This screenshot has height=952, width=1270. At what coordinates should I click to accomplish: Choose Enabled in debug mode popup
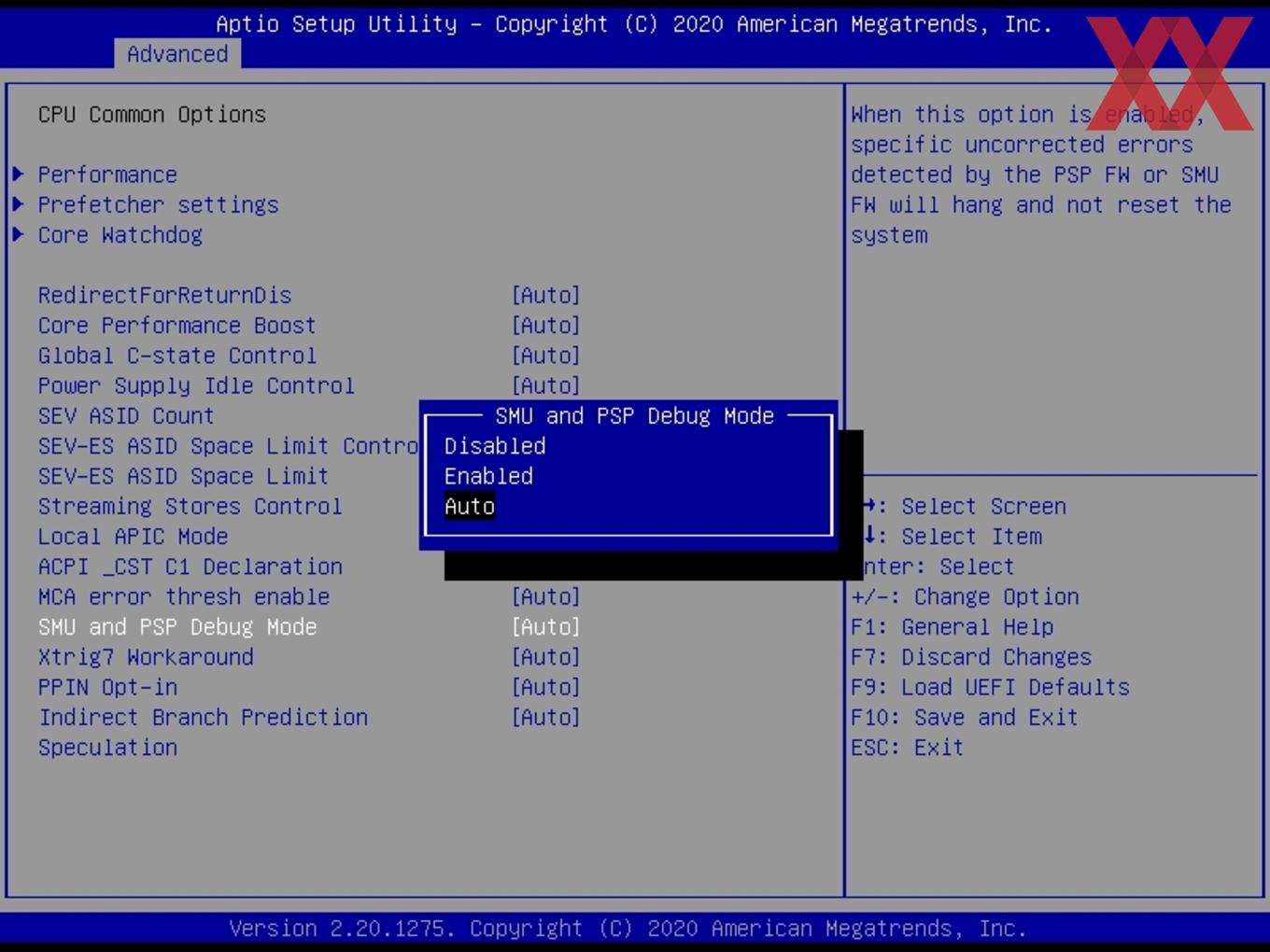(488, 476)
